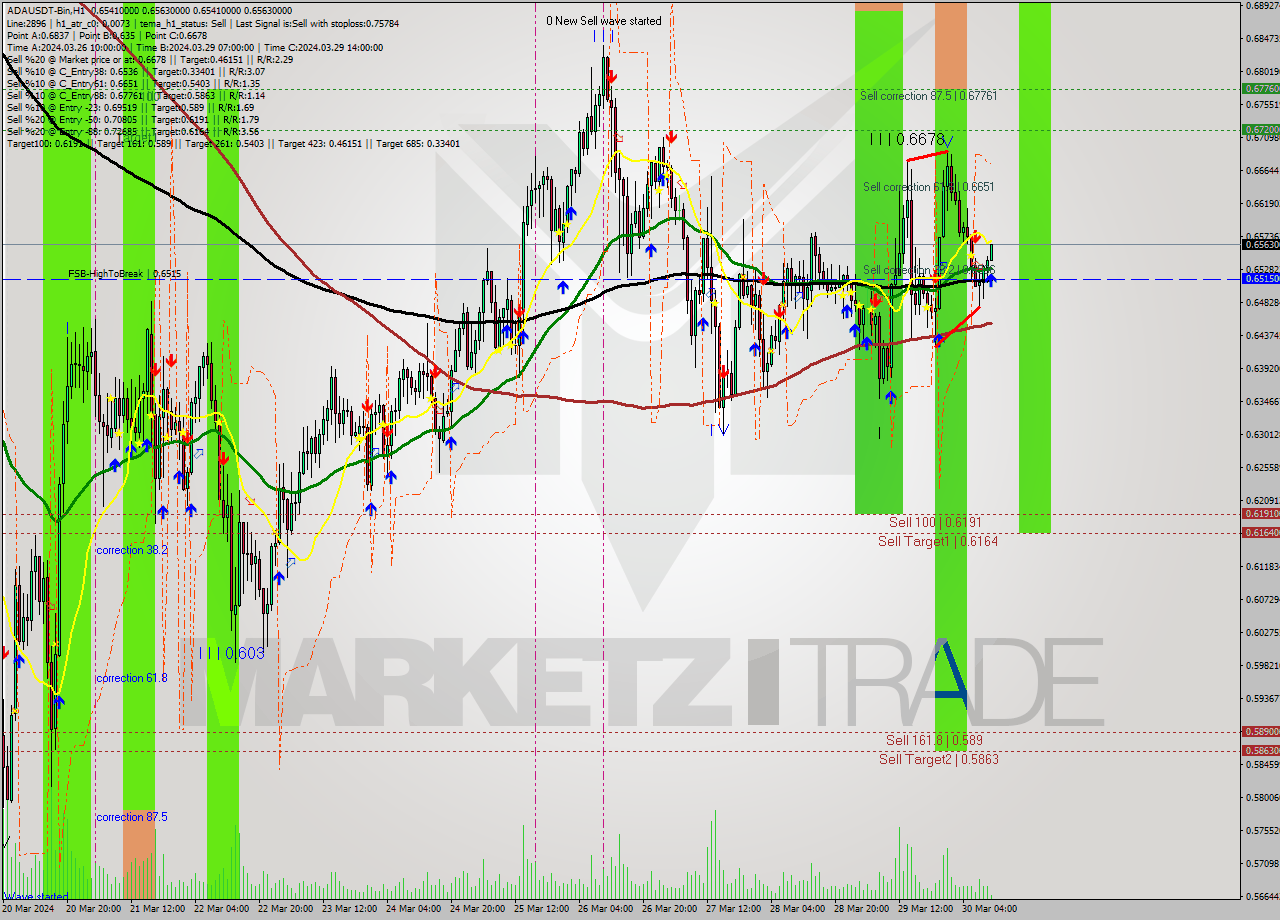Click the '25 Mar 12:00' time axis label
Screen dimensions: 1280x920
[541, 909]
